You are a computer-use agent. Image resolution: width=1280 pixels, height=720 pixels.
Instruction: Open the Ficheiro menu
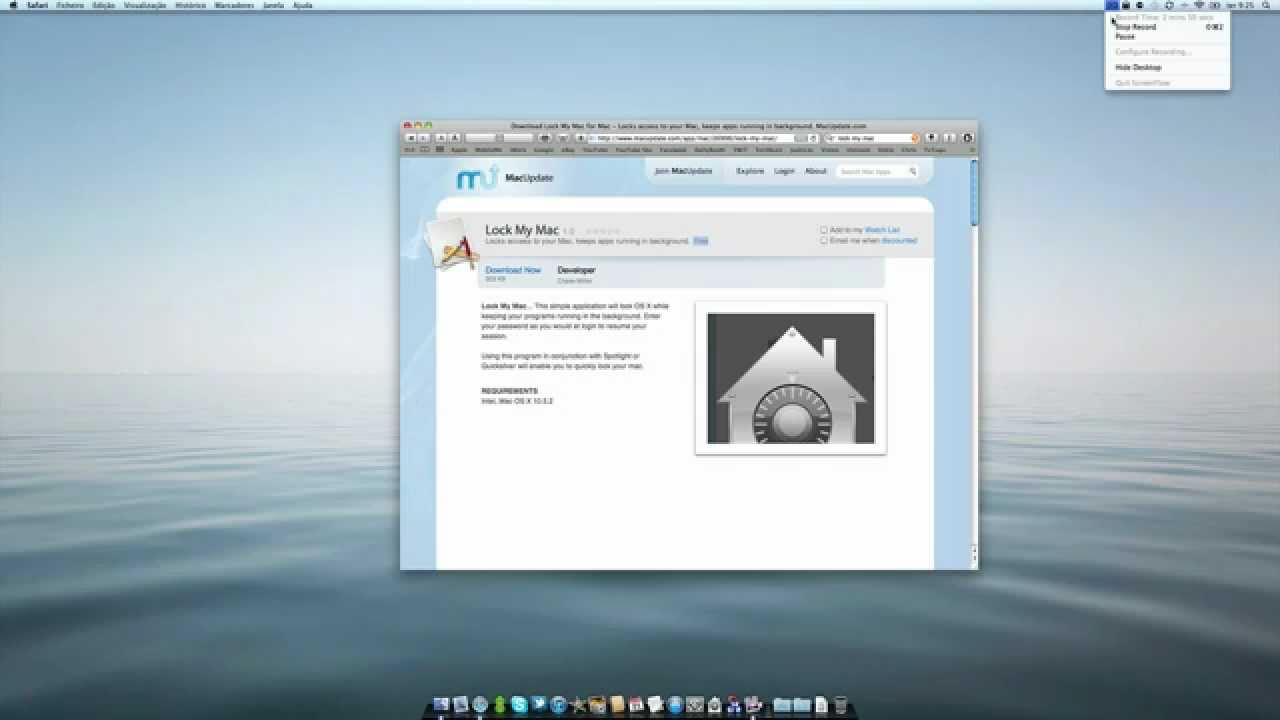point(70,5)
